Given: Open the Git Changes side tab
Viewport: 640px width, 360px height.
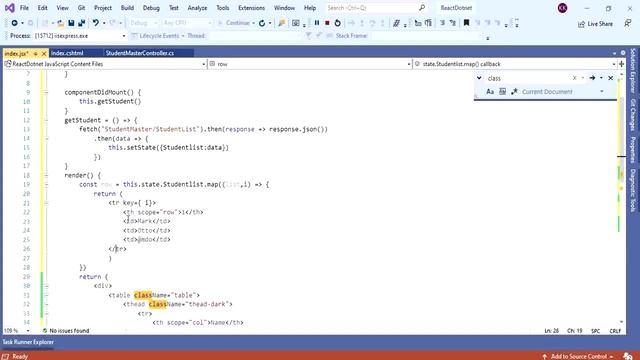Looking at the screenshot, I should tap(633, 115).
